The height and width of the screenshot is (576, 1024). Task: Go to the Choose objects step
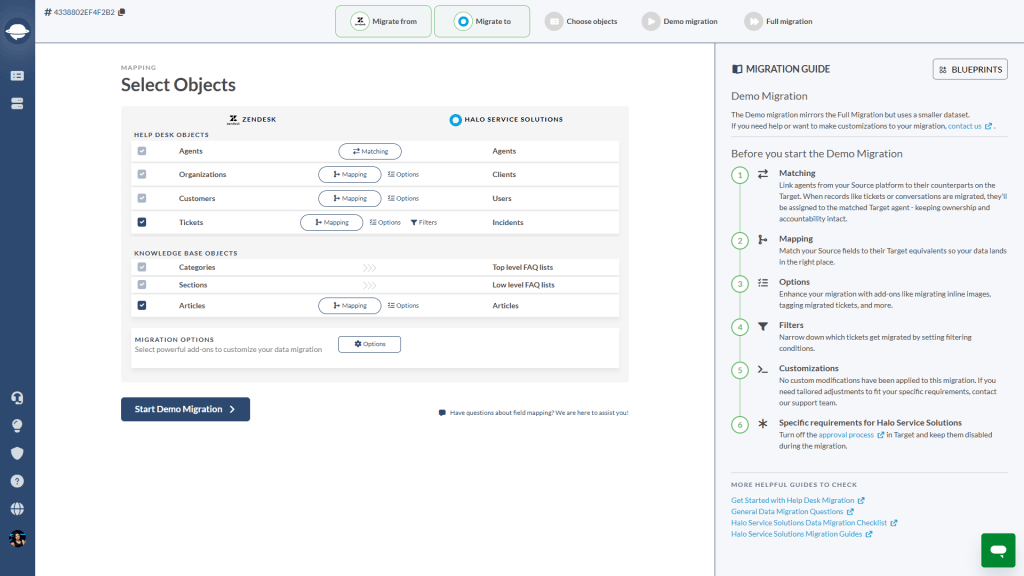pyautogui.click(x=581, y=22)
